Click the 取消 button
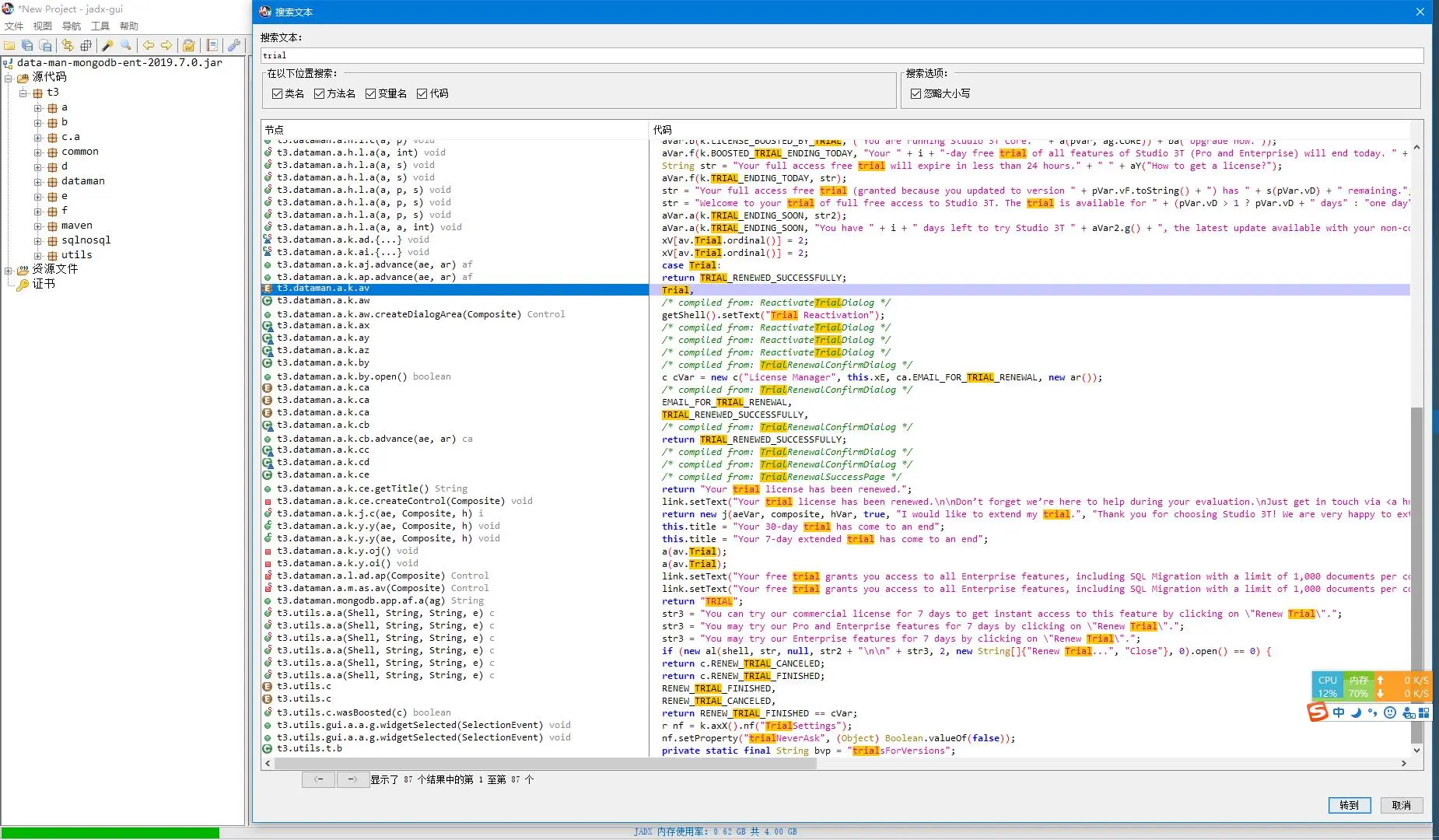This screenshot has height=840, width=1439. click(1402, 805)
